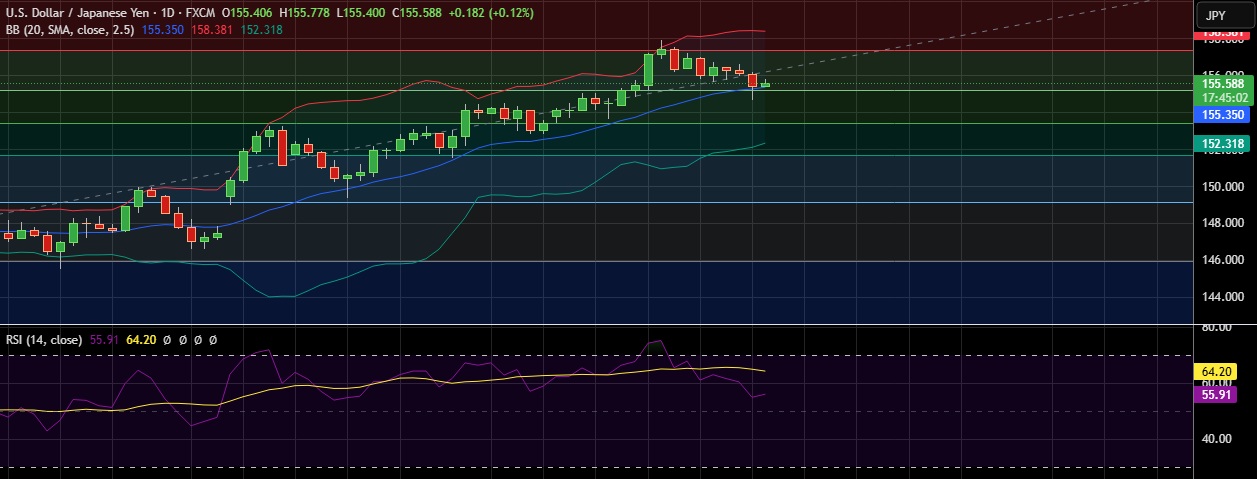This screenshot has height=479, width=1257.
Task: Click the teal BB lower value in legend
Action: click(x=262, y=30)
